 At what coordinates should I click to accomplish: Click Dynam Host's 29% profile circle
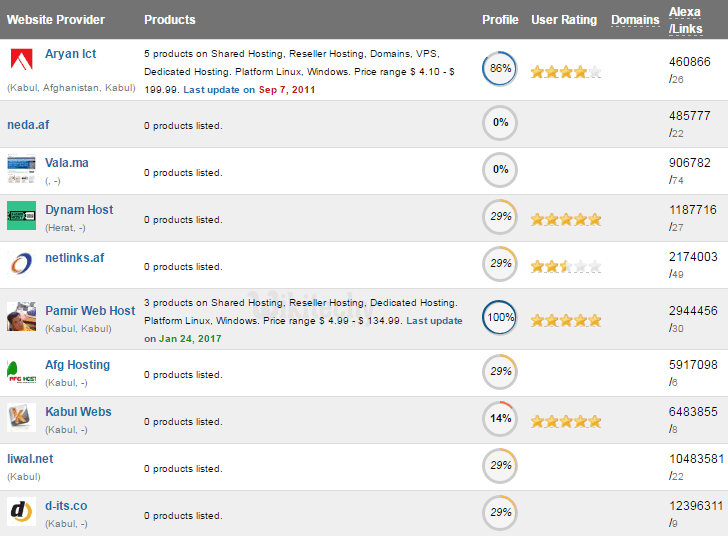(500, 217)
